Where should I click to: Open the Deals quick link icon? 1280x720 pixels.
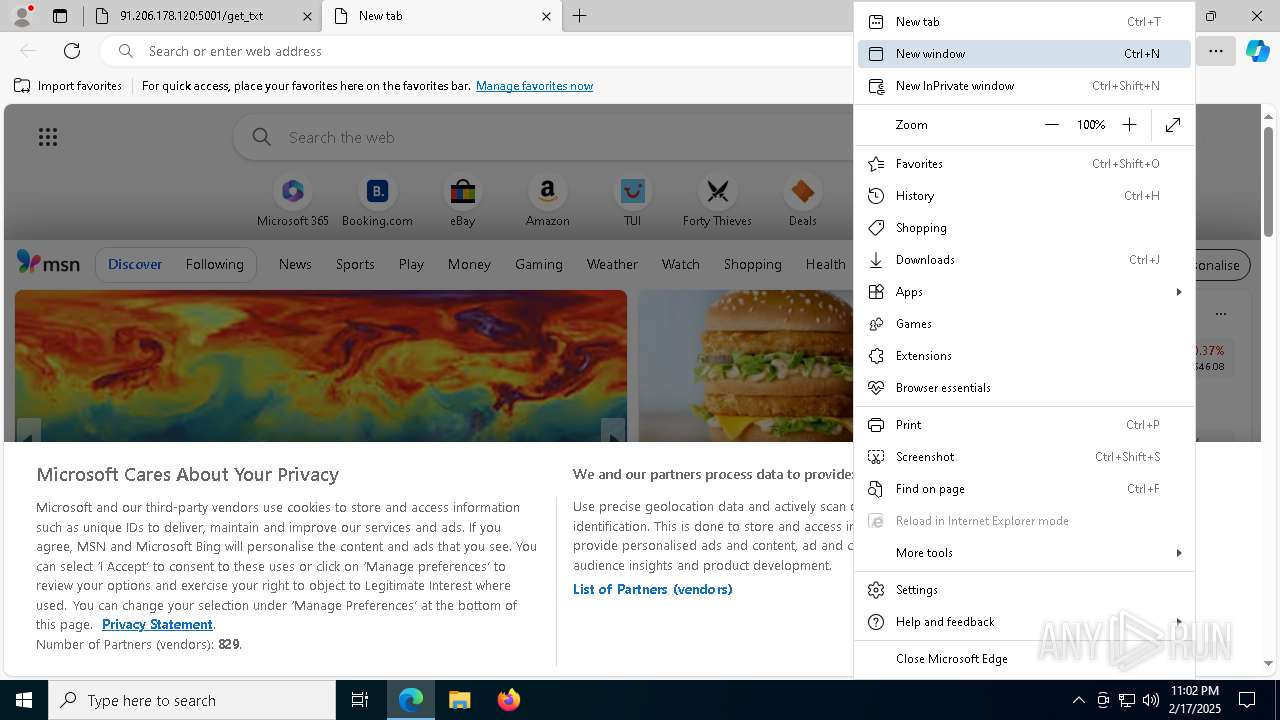click(x=802, y=191)
